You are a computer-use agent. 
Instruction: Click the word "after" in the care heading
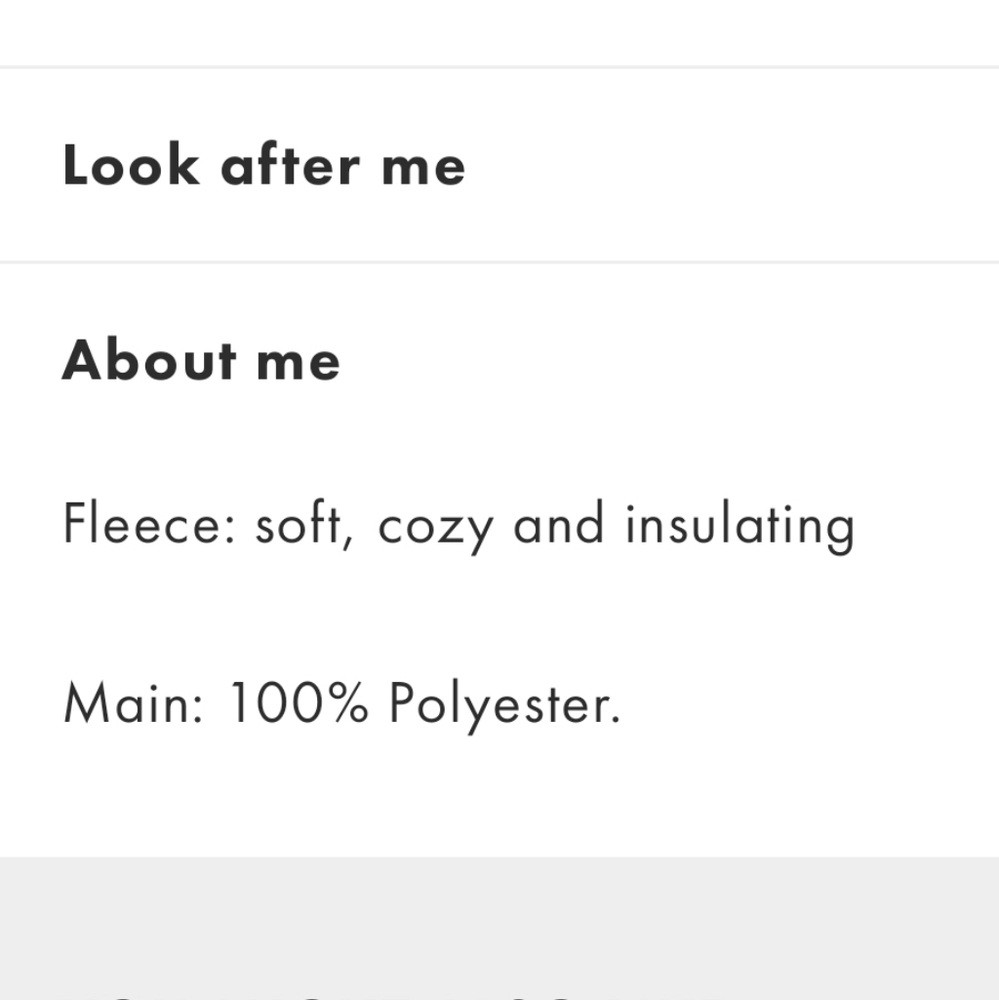pyautogui.click(x=290, y=165)
